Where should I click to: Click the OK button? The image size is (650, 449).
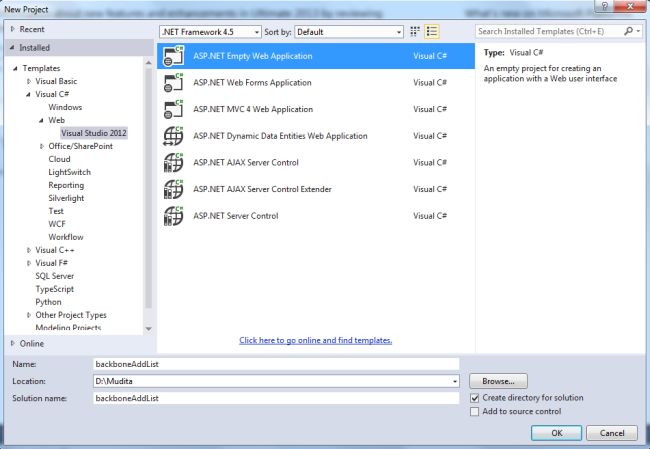[x=556, y=433]
